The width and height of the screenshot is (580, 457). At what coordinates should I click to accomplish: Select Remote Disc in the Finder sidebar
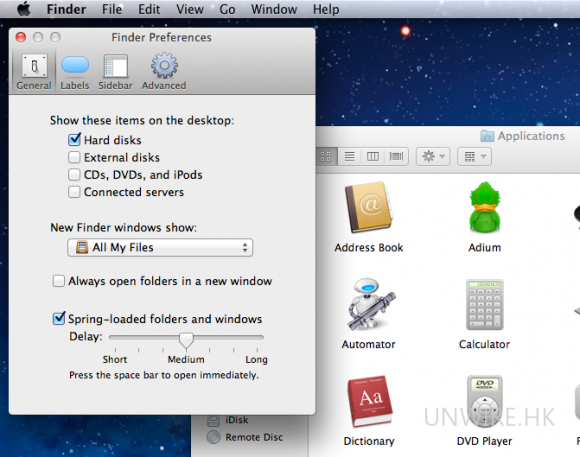point(245,437)
